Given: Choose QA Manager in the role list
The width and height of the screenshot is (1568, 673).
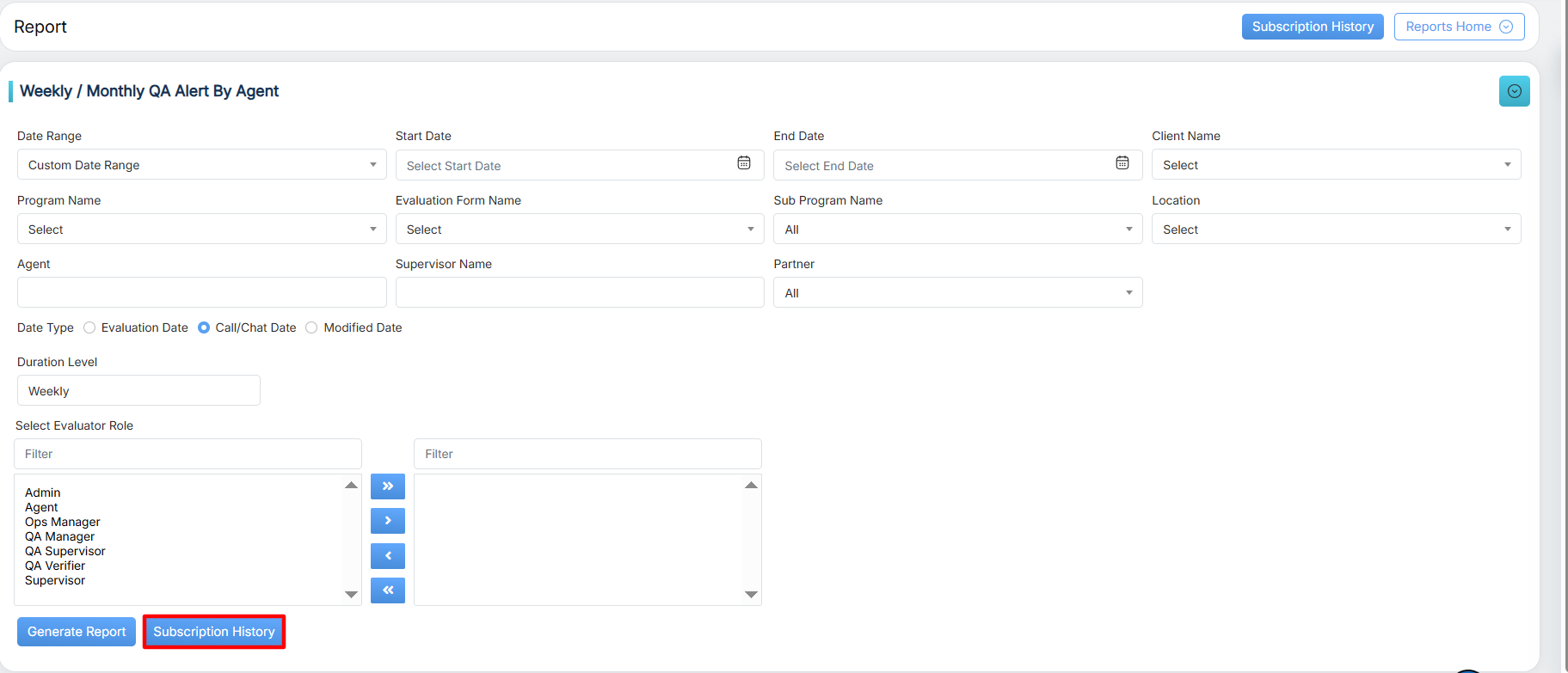Looking at the screenshot, I should (x=59, y=536).
